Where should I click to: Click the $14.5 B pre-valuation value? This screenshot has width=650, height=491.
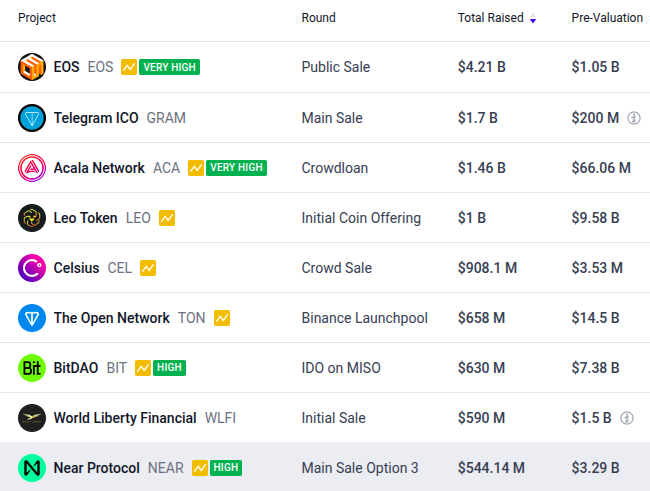tap(596, 318)
